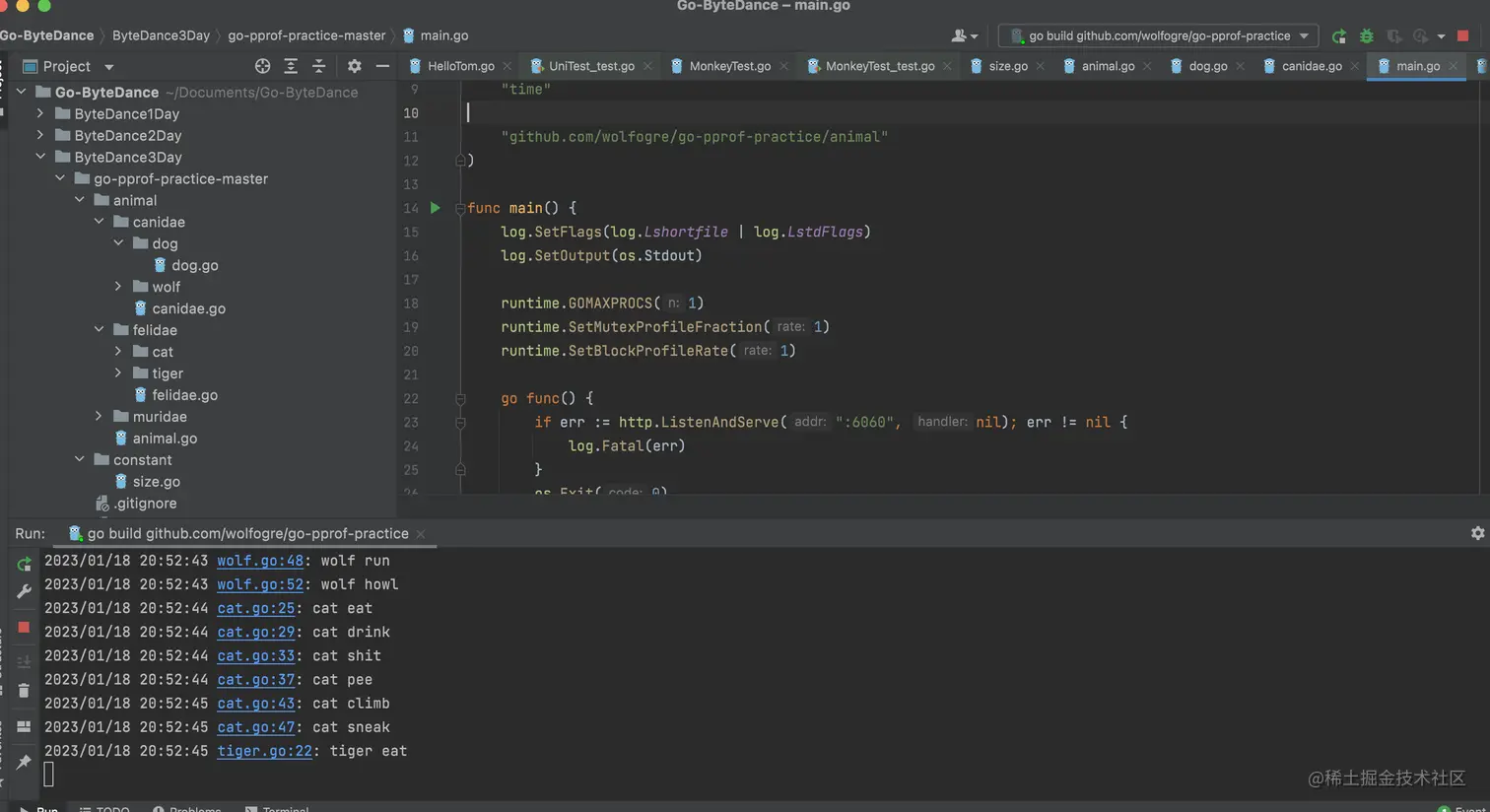Collapse the Go-ByteDance root folder
Image resolution: width=1490 pixels, height=812 pixels.
tap(22, 92)
